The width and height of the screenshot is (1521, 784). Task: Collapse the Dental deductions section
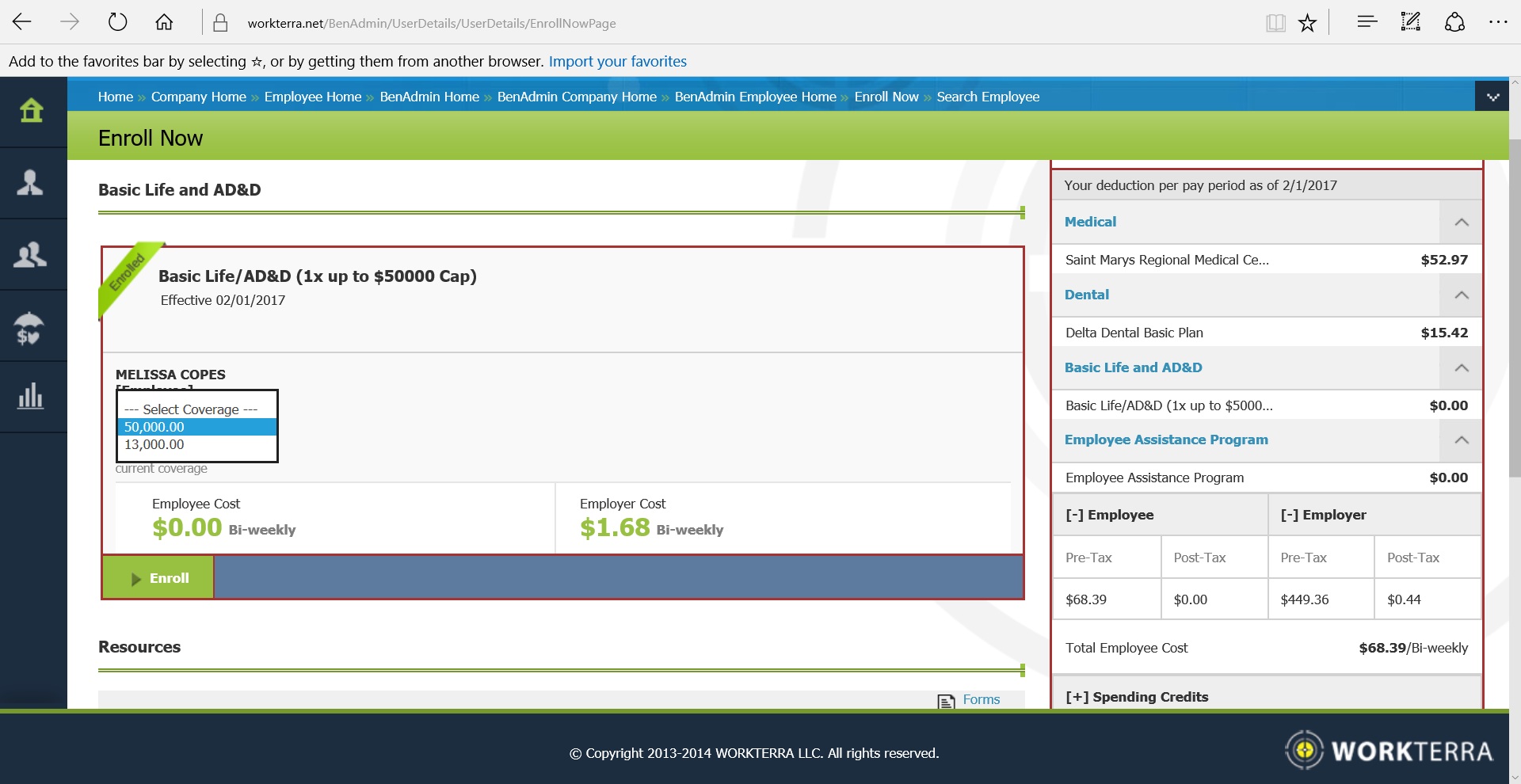point(1460,295)
